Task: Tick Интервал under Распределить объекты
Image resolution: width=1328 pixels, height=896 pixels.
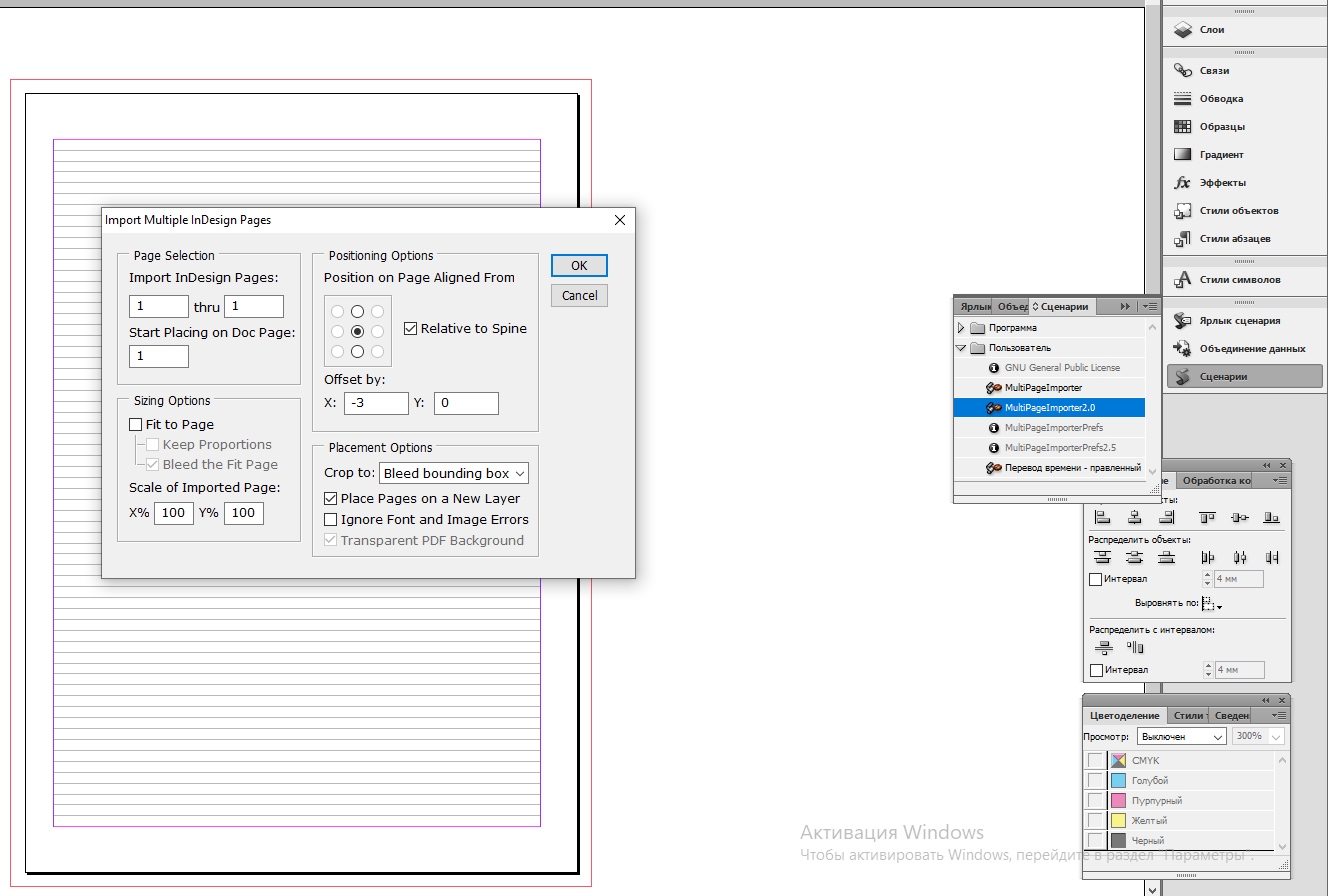Action: pos(1095,579)
